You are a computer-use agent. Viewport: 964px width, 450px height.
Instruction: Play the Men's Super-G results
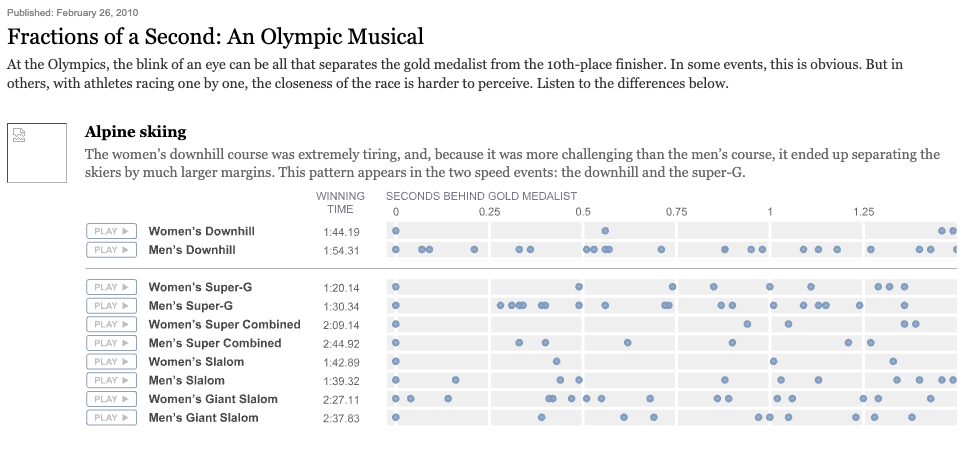click(111, 306)
